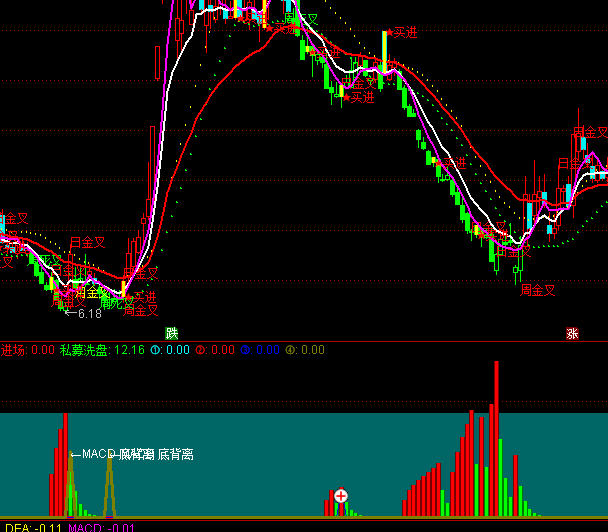Image resolution: width=608 pixels, height=532 pixels.
Task: Click the circled 3 indicator icon
Action: click(x=246, y=350)
